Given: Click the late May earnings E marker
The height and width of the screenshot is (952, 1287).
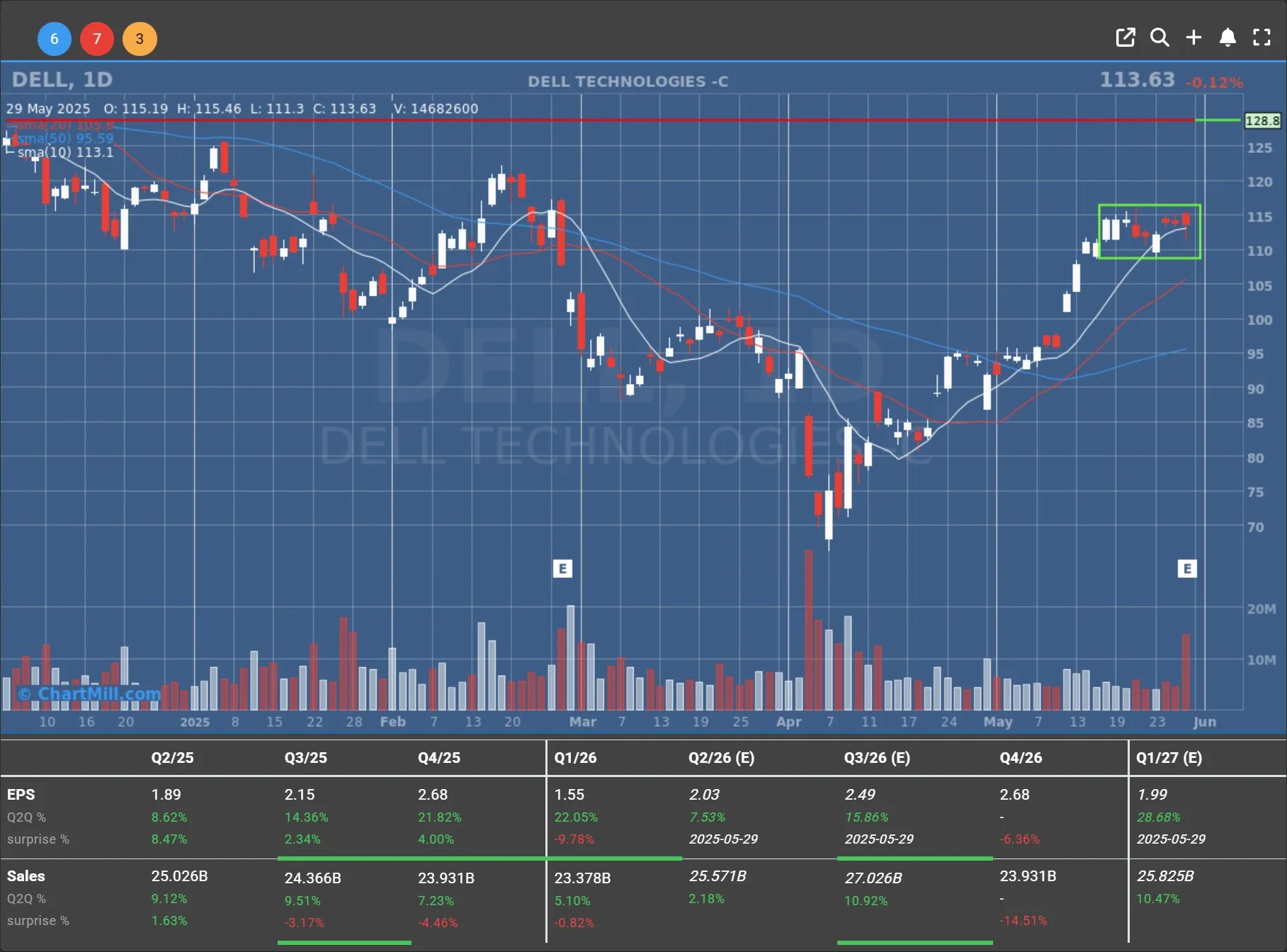Looking at the screenshot, I should pos(1187,569).
